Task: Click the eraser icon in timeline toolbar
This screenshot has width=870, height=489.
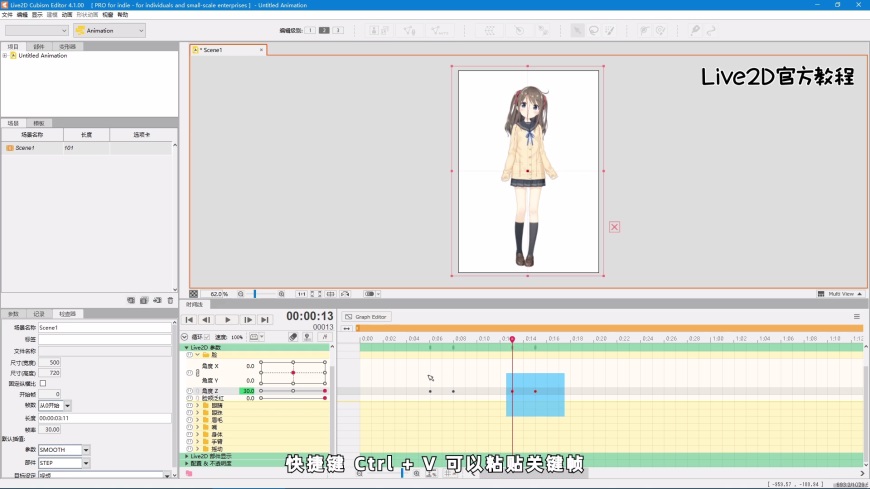Action: [x=293, y=337]
